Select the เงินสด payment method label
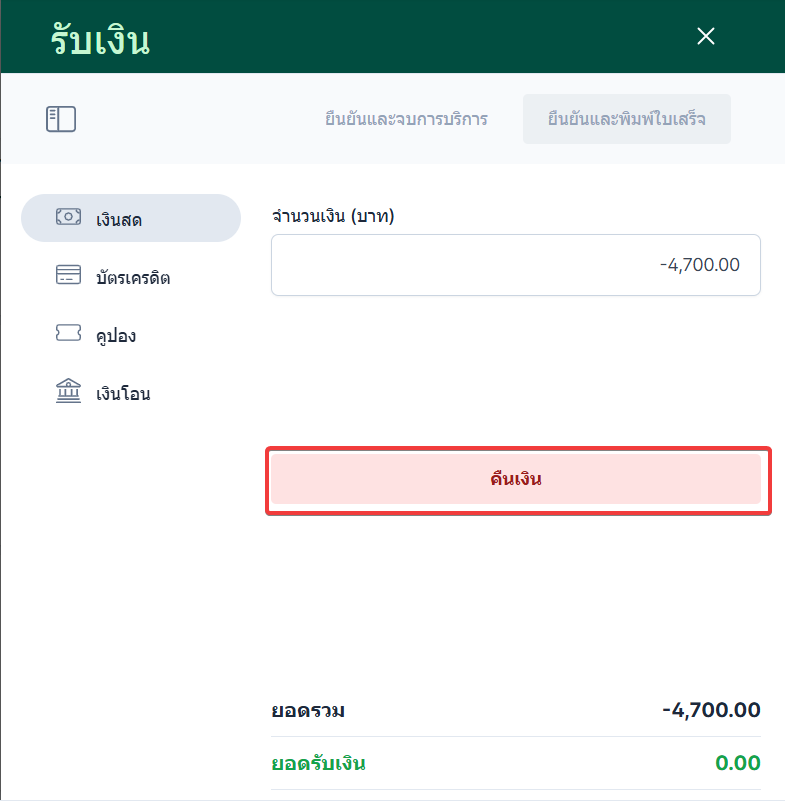This screenshot has height=811, width=785. tap(119, 219)
